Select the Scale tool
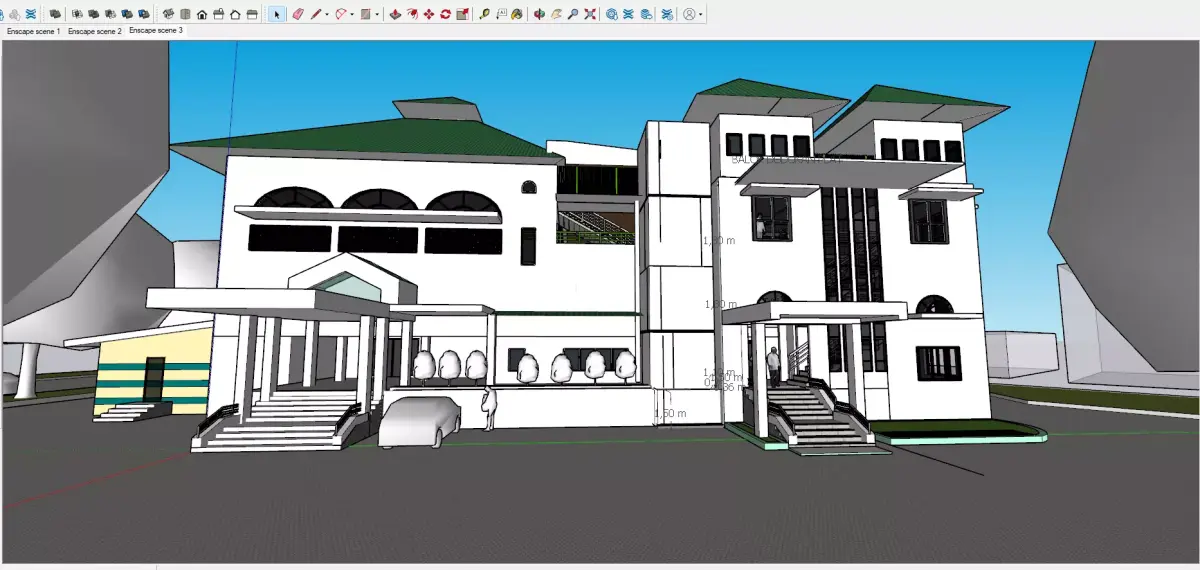This screenshot has width=1200, height=570. pos(462,14)
